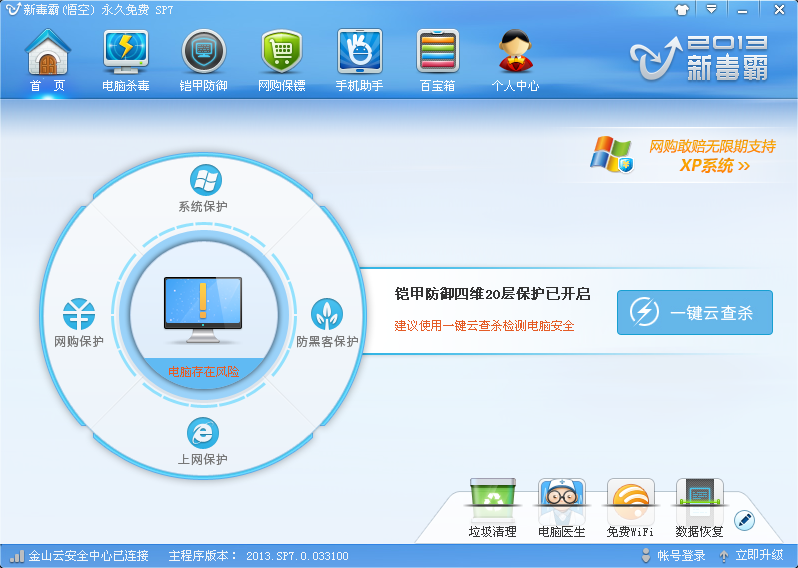The image size is (798, 568).
Task: Minimize the 新毒霸 window
Action: [x=743, y=10]
